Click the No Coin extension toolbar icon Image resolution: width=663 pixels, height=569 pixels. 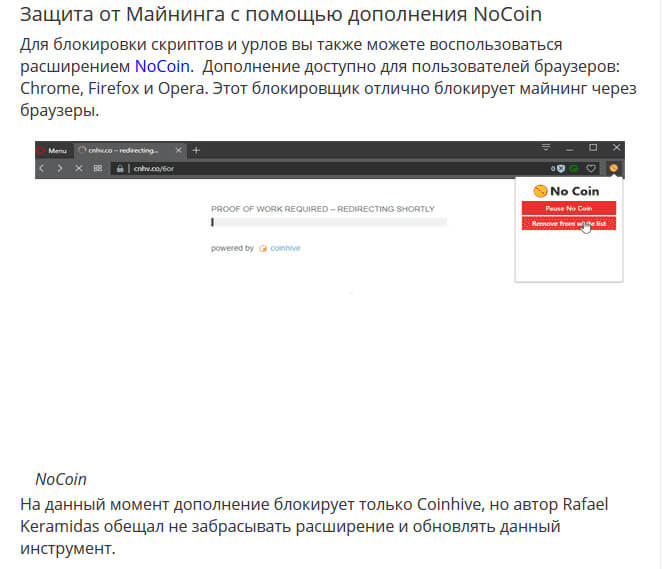coord(614,168)
